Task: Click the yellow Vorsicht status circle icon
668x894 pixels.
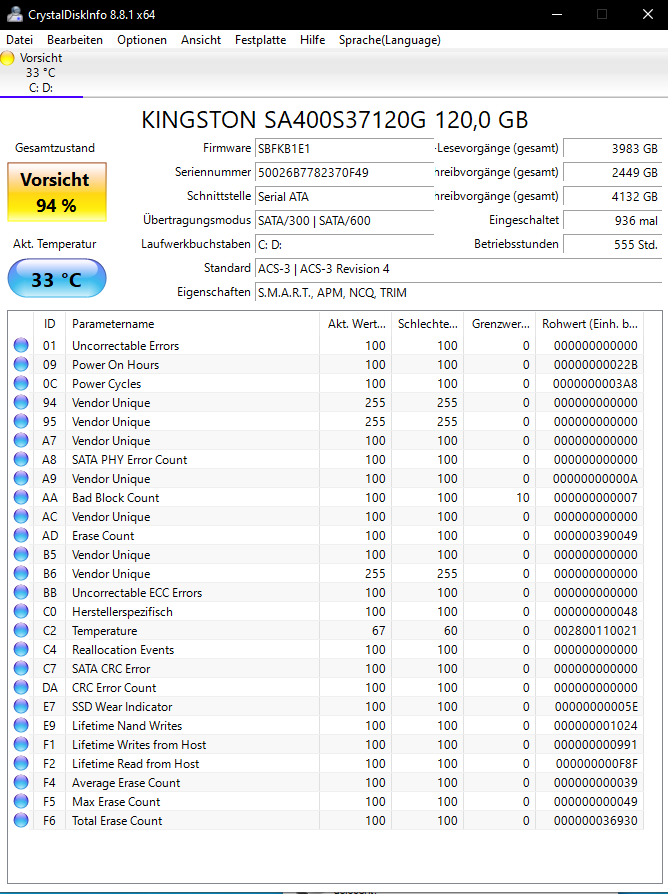Action: point(7,58)
